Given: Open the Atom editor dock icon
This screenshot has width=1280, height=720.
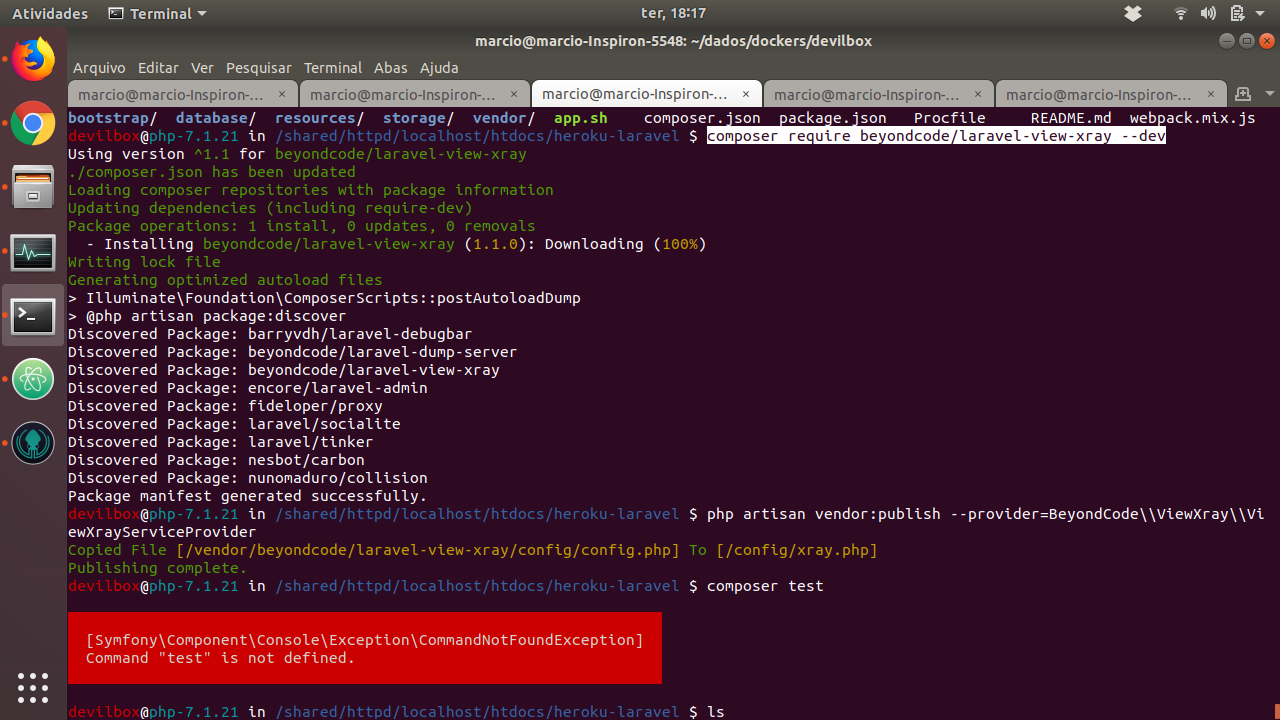Looking at the screenshot, I should [33, 380].
